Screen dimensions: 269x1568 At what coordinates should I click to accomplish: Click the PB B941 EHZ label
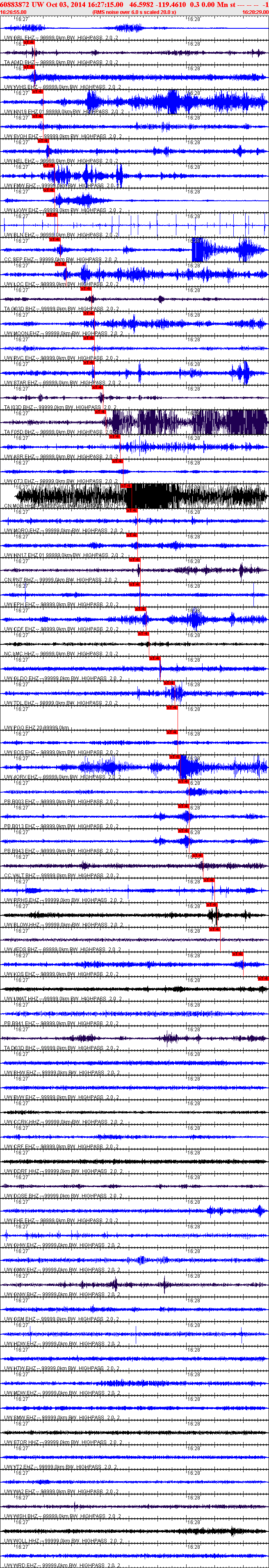[62, 1024]
